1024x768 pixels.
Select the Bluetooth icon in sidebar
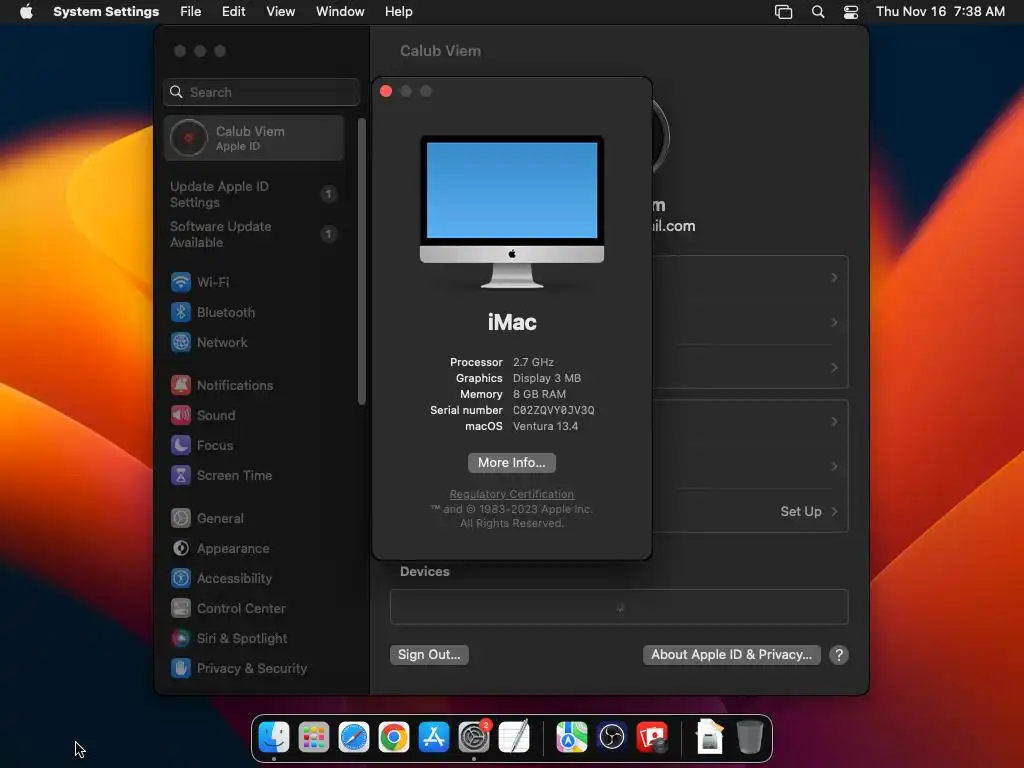click(x=181, y=312)
